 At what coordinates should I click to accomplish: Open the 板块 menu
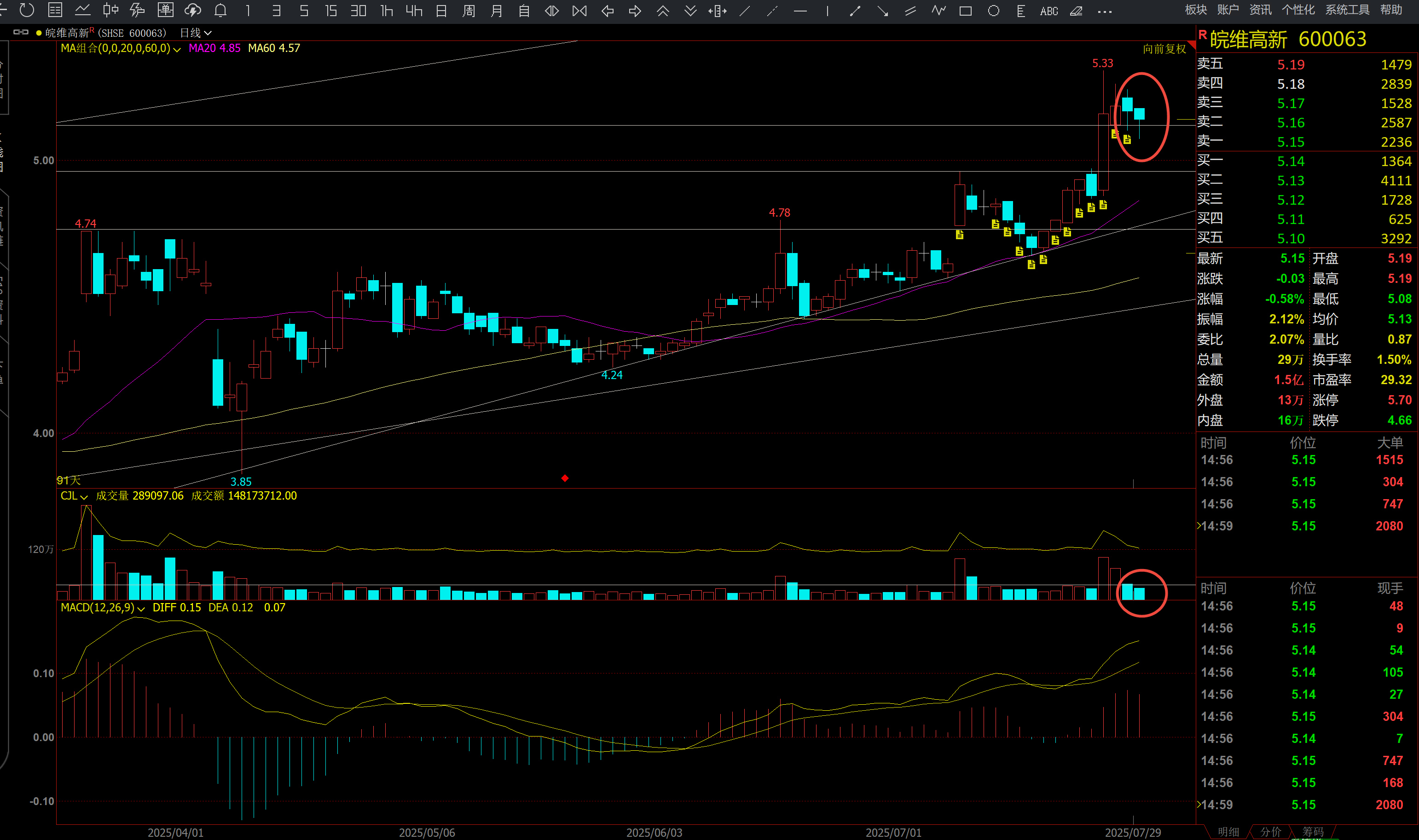pyautogui.click(x=1196, y=10)
